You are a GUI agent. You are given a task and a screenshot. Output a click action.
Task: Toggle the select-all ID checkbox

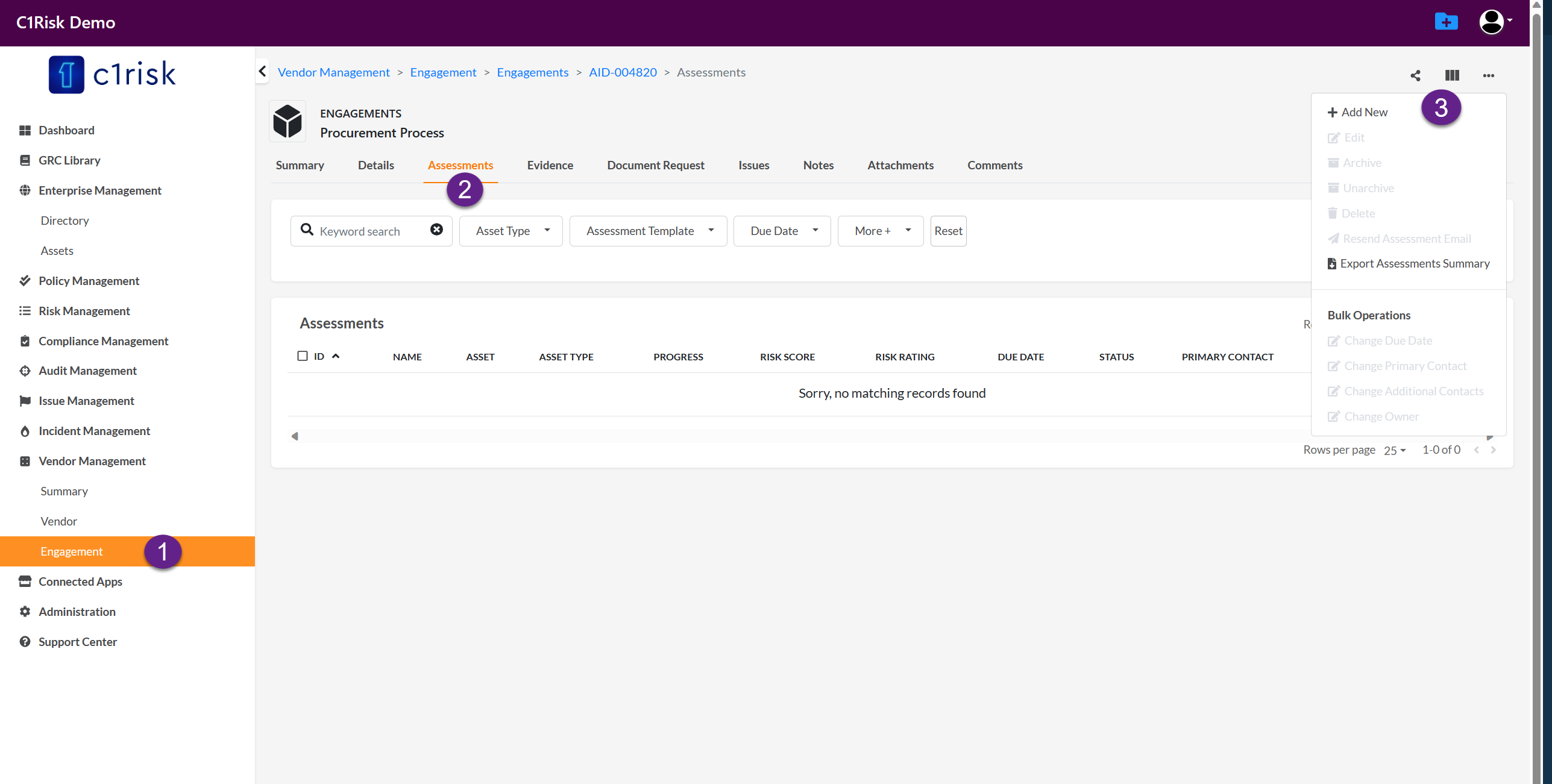tap(303, 356)
